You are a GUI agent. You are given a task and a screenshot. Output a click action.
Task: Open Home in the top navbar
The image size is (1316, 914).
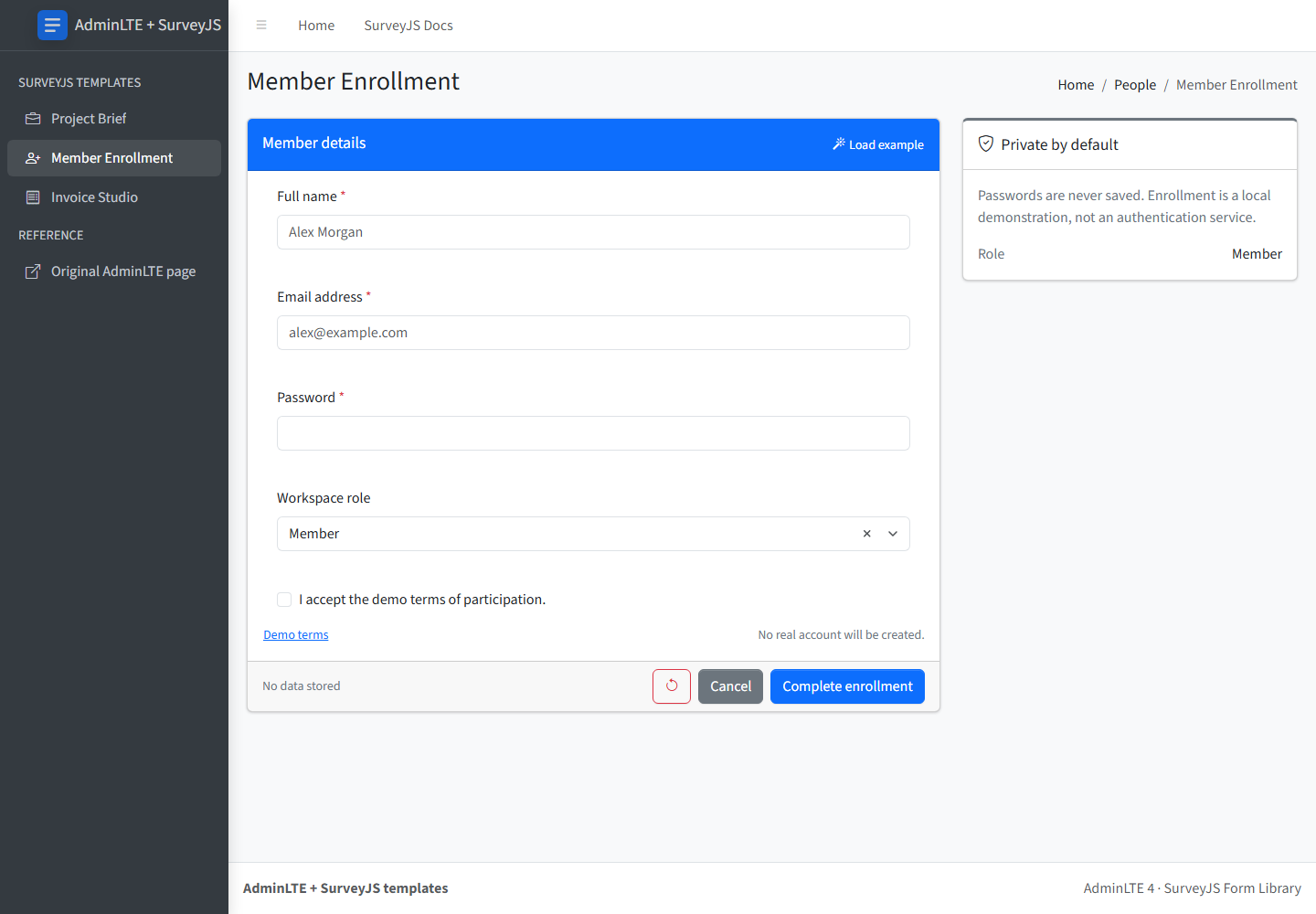316,26
